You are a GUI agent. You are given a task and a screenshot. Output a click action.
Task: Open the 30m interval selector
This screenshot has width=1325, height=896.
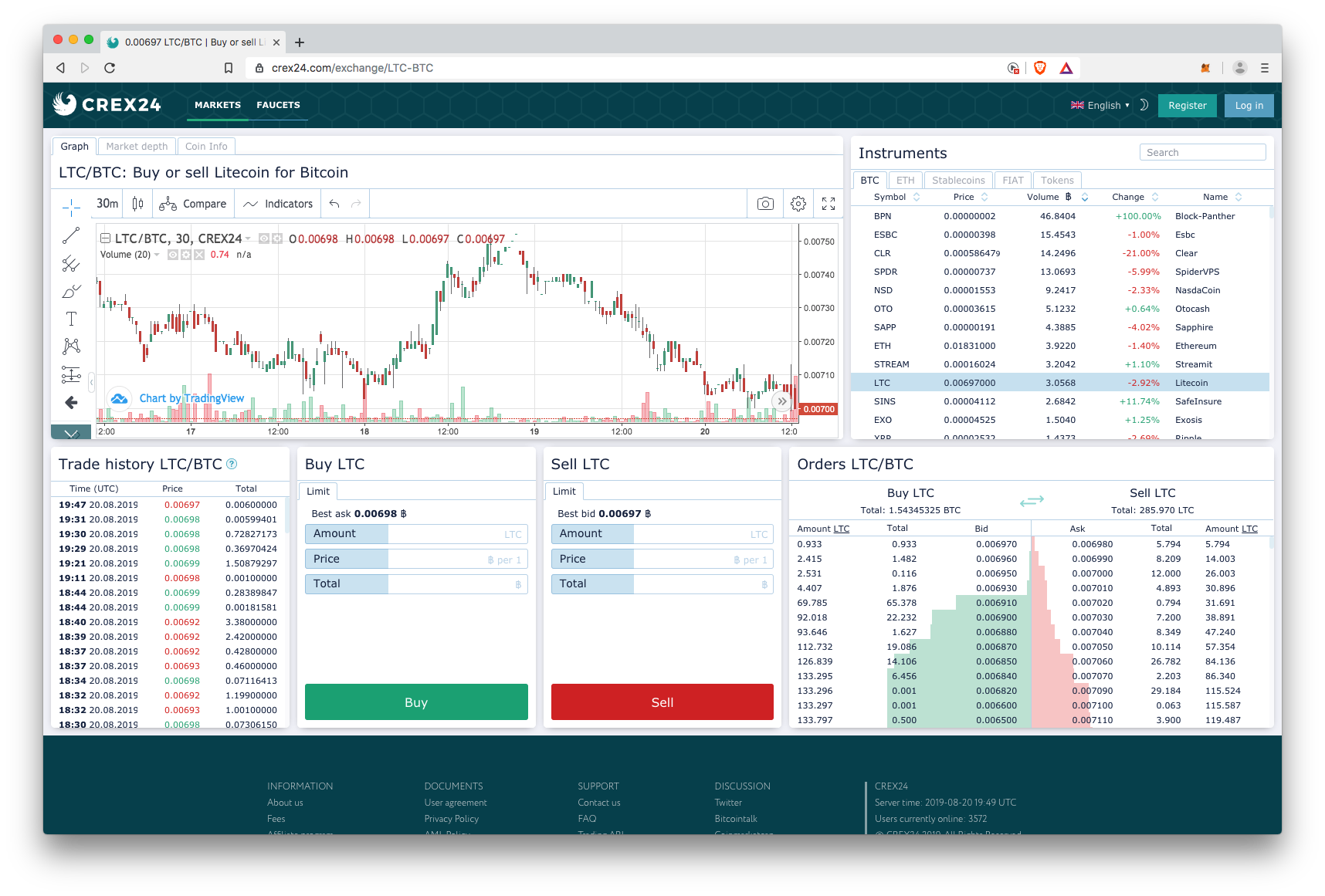pos(107,204)
